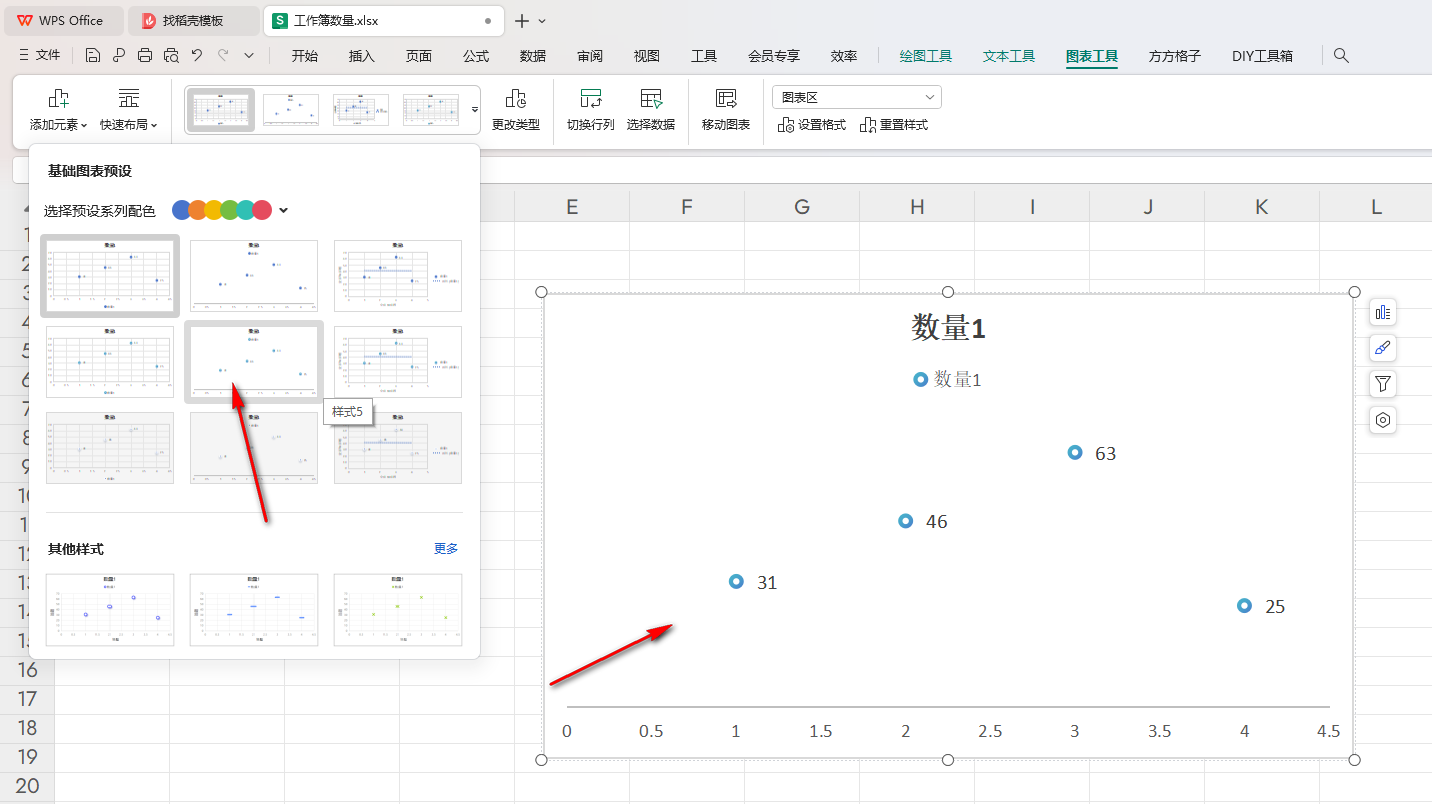
Task: Choose the first 其他样式 thumbnail with circles
Action: point(110,610)
